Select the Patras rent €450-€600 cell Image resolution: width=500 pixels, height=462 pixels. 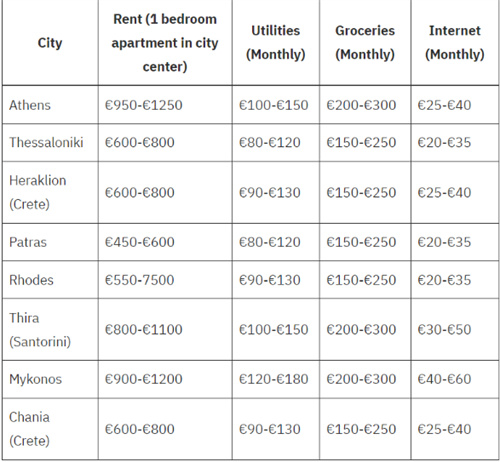click(165, 242)
